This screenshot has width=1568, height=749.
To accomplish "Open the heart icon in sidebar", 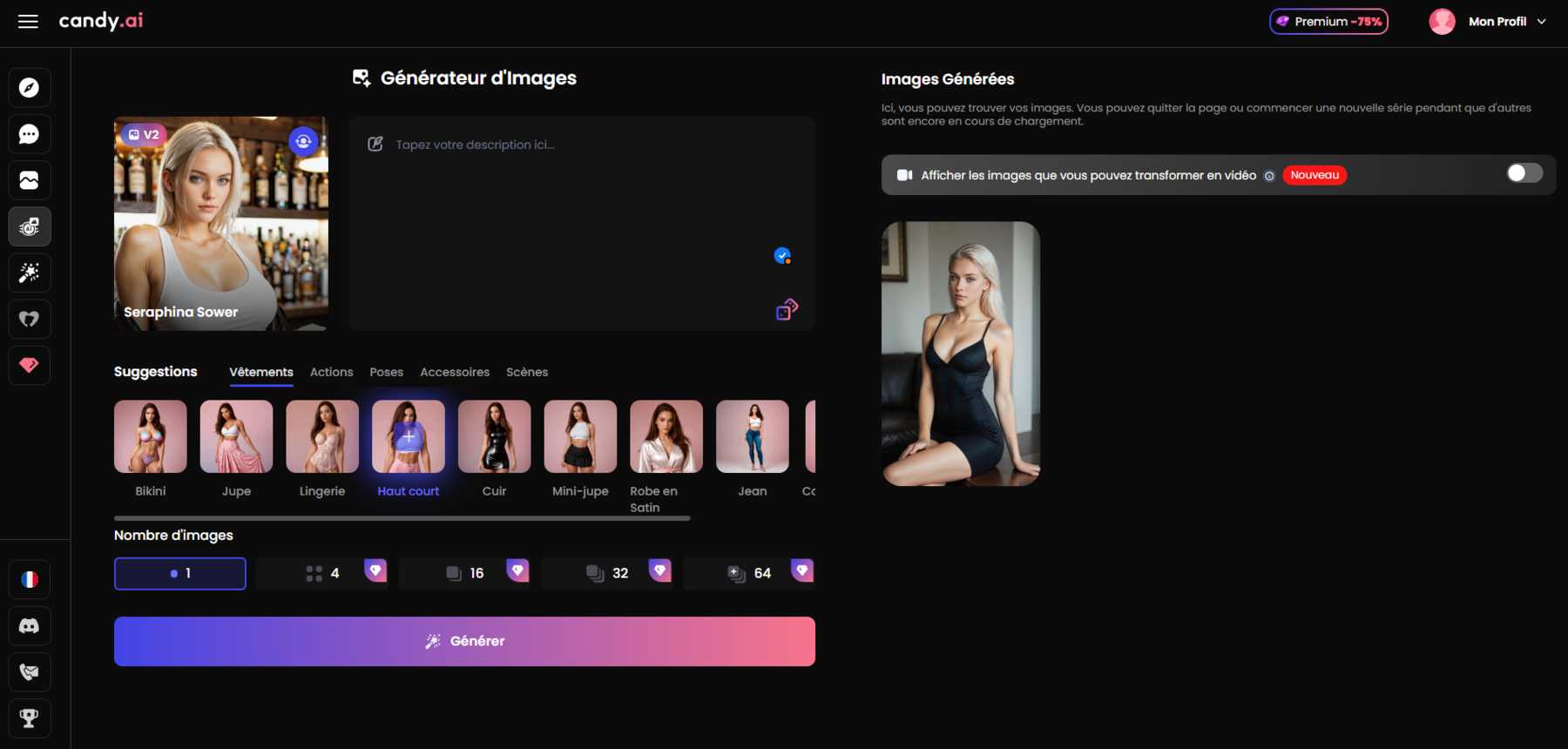I will 29,319.
